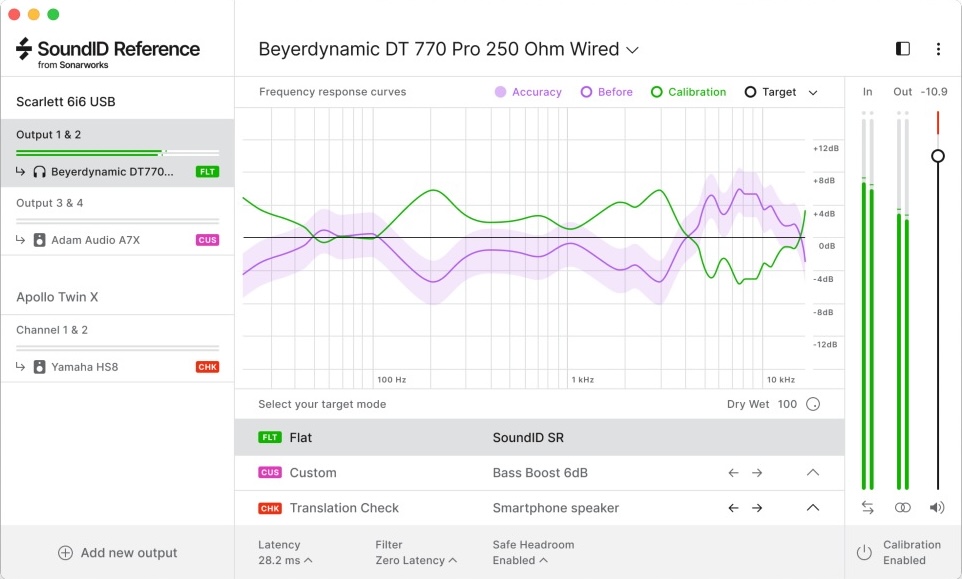Click the mono listening icon
The width and height of the screenshot is (962, 579).
click(x=903, y=508)
